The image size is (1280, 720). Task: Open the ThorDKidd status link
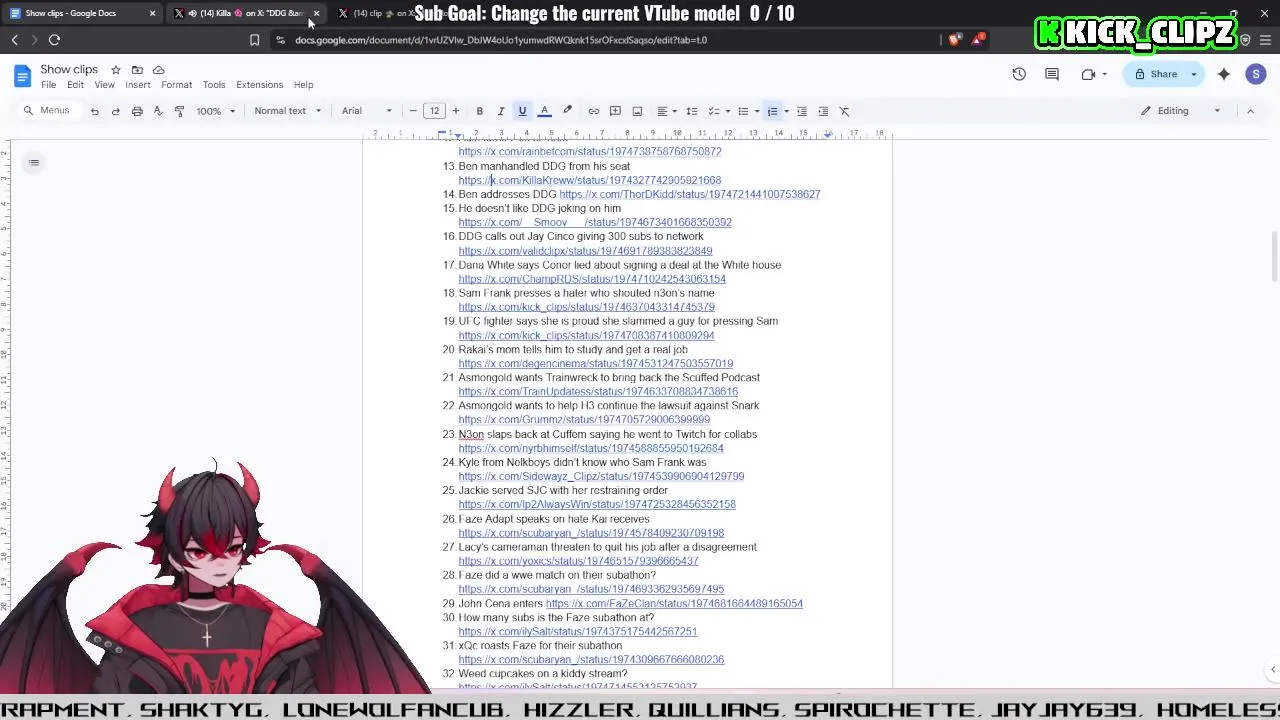coord(690,194)
